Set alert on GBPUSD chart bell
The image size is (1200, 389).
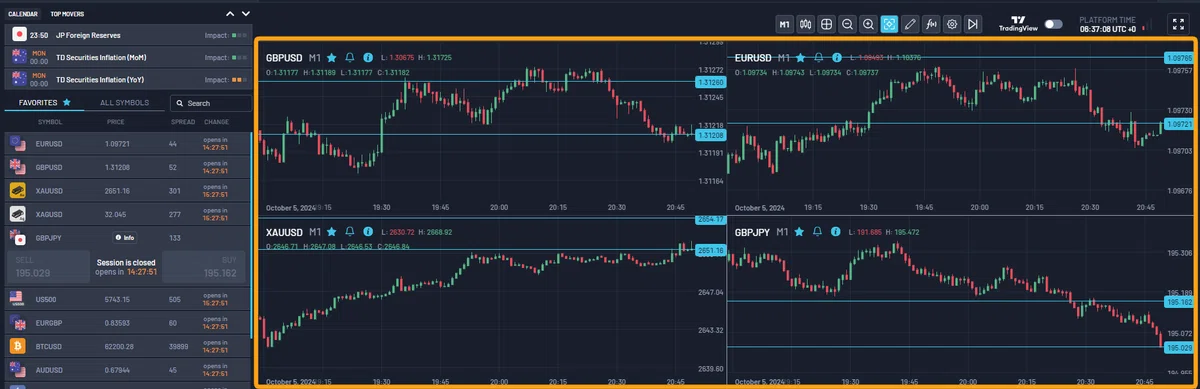pos(350,58)
